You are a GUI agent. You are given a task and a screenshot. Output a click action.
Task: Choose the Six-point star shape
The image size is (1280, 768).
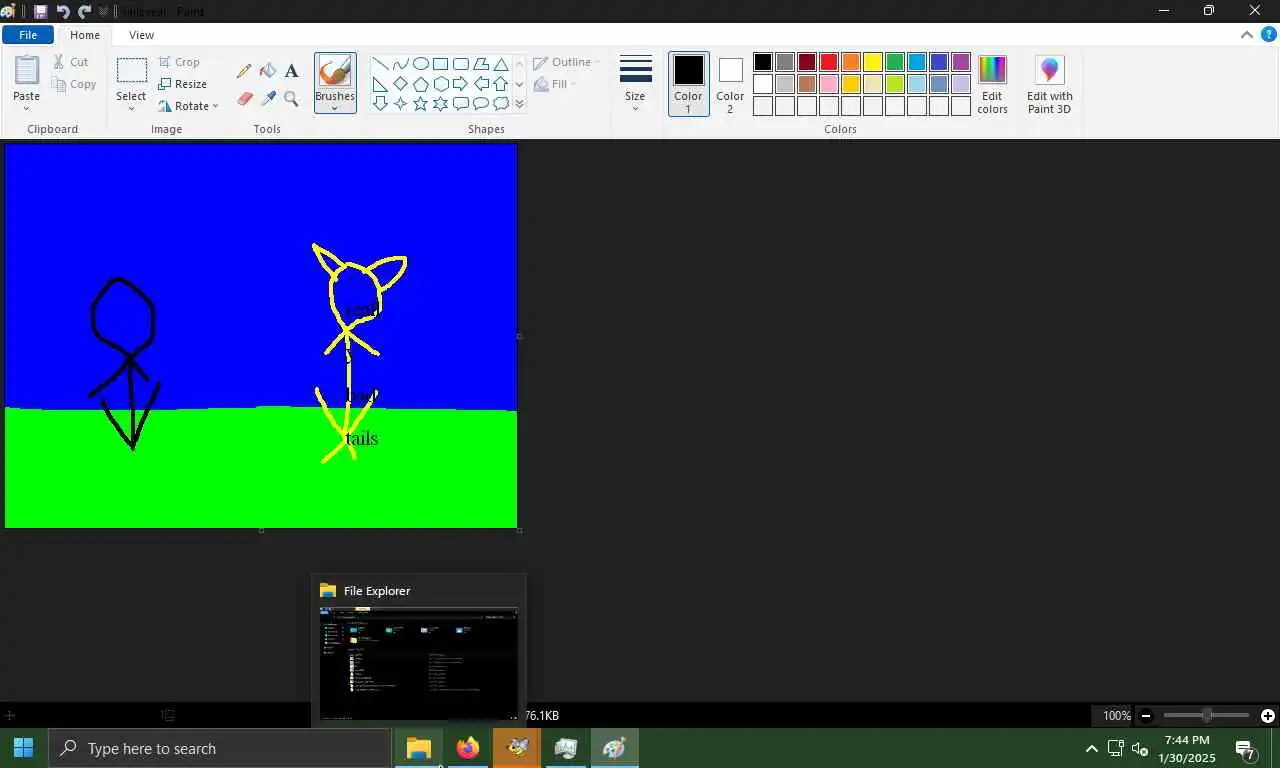click(440, 103)
